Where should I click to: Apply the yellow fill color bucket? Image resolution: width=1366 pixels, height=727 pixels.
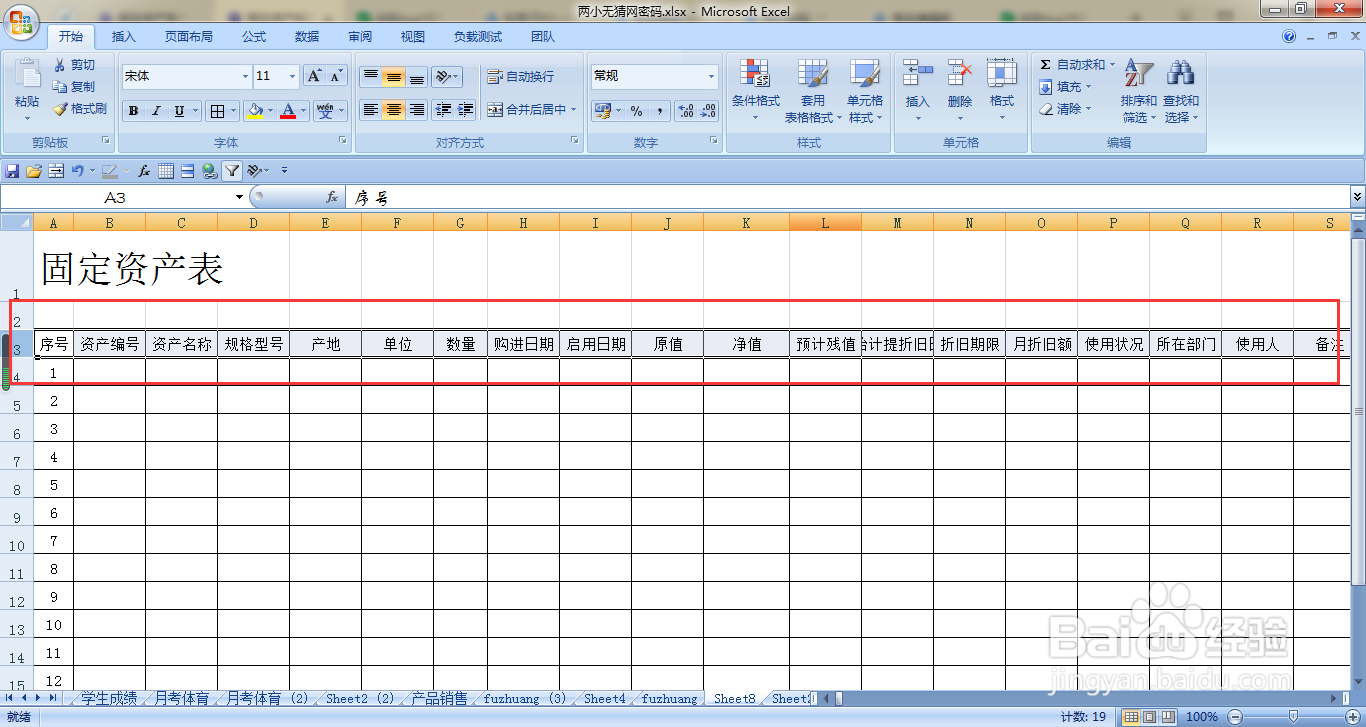(256, 111)
